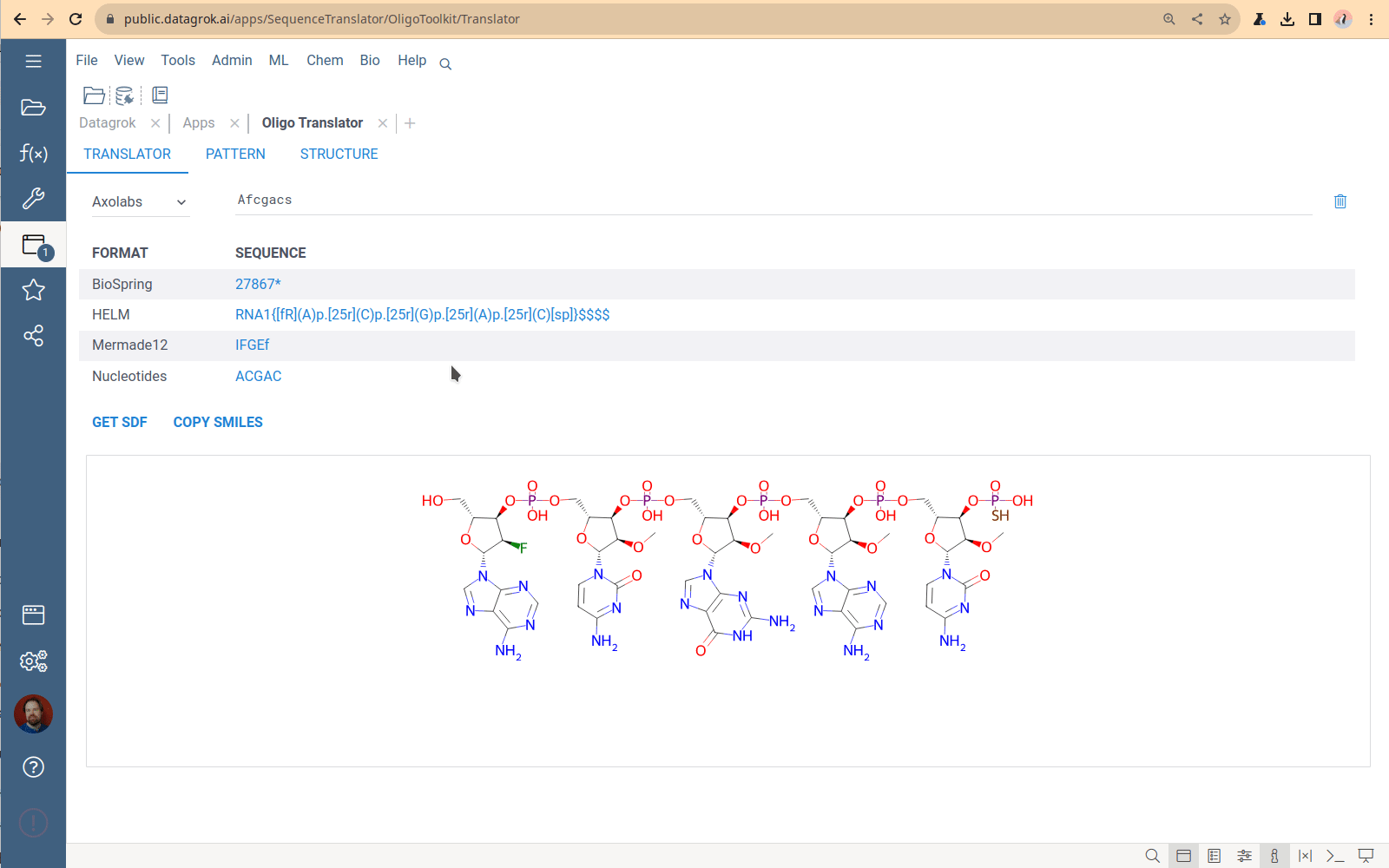This screenshot has height=868, width=1389.
Task: Close the Oligo Translator tab
Action: click(383, 123)
